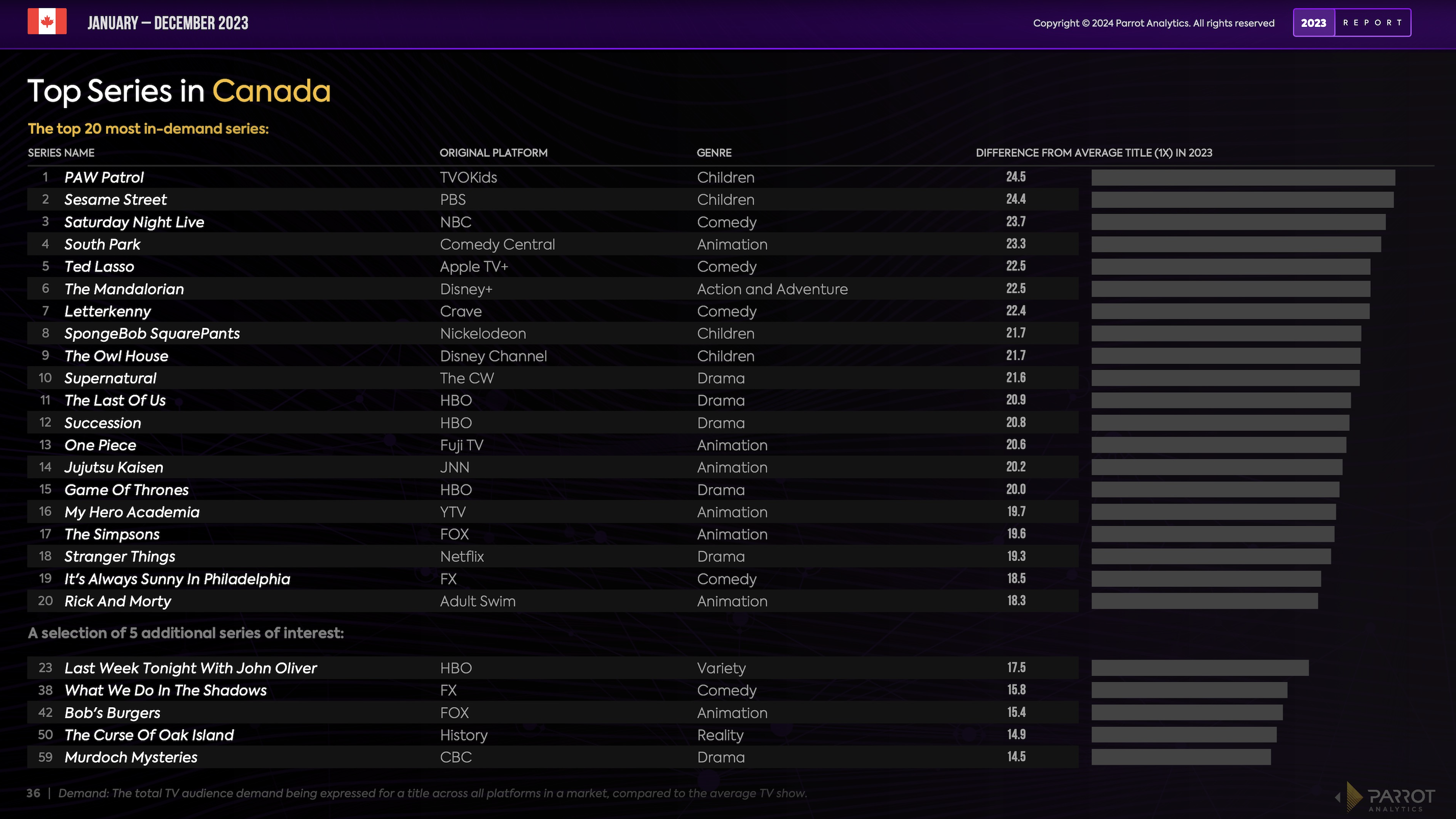
Task: Select Bob's Burgers series name
Action: point(112,713)
